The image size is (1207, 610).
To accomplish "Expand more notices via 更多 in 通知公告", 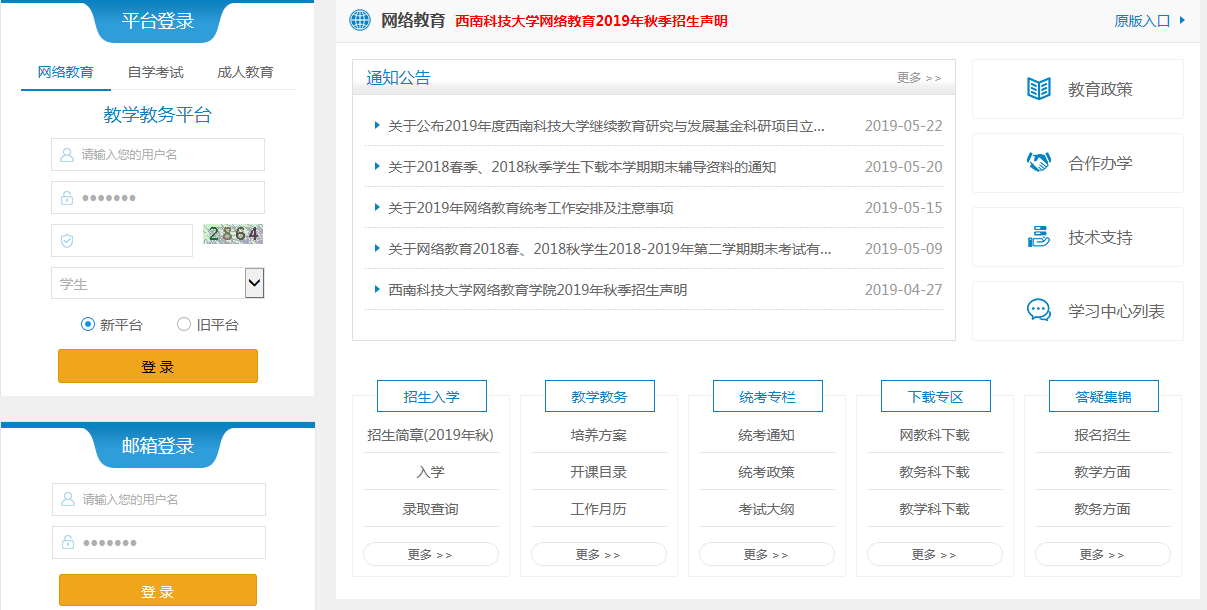I will point(918,78).
